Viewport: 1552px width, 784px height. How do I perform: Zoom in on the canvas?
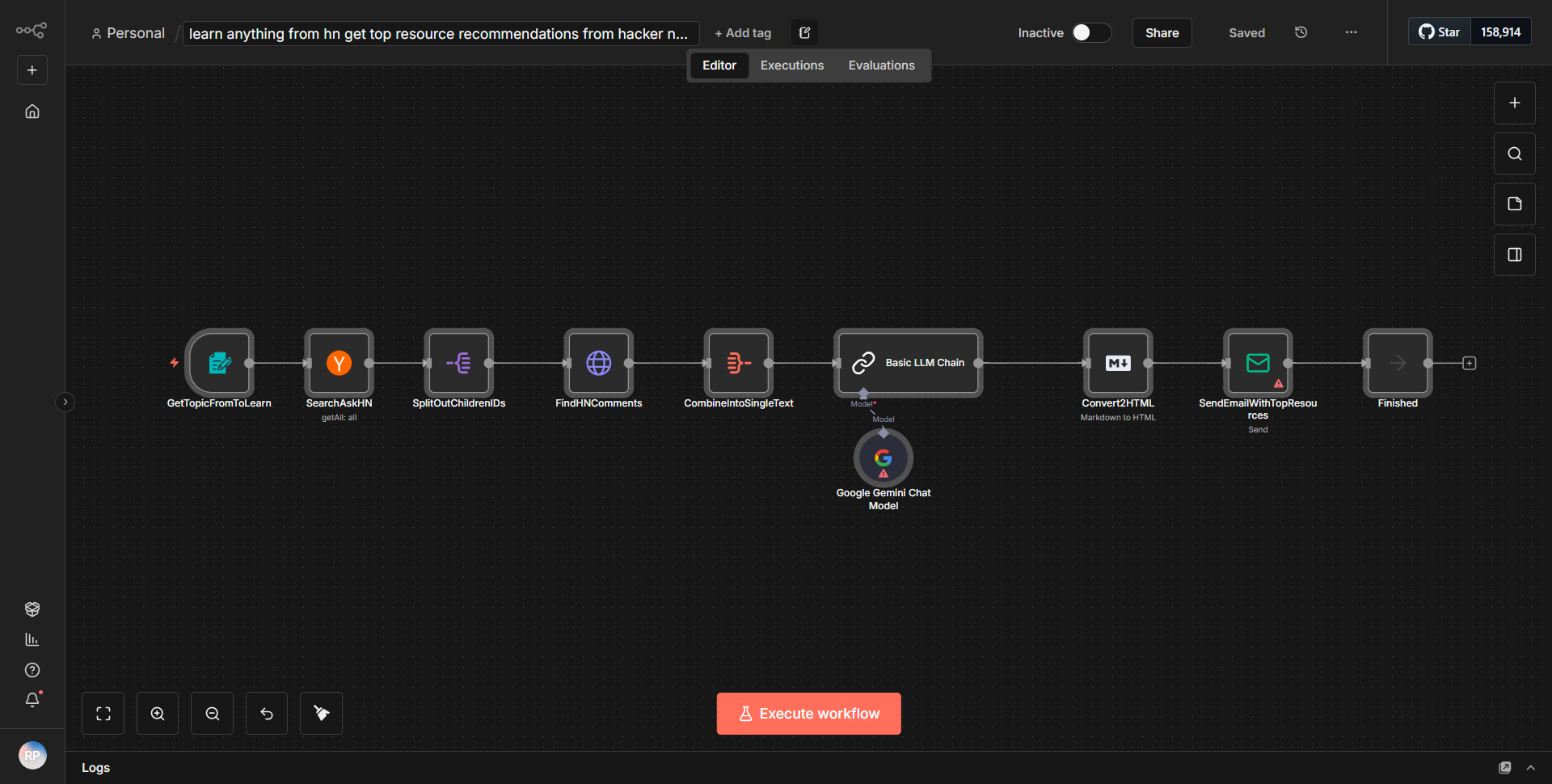pyautogui.click(x=157, y=713)
